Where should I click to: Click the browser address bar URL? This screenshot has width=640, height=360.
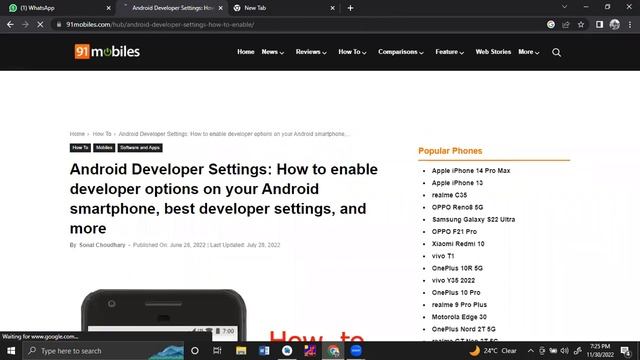point(160,24)
